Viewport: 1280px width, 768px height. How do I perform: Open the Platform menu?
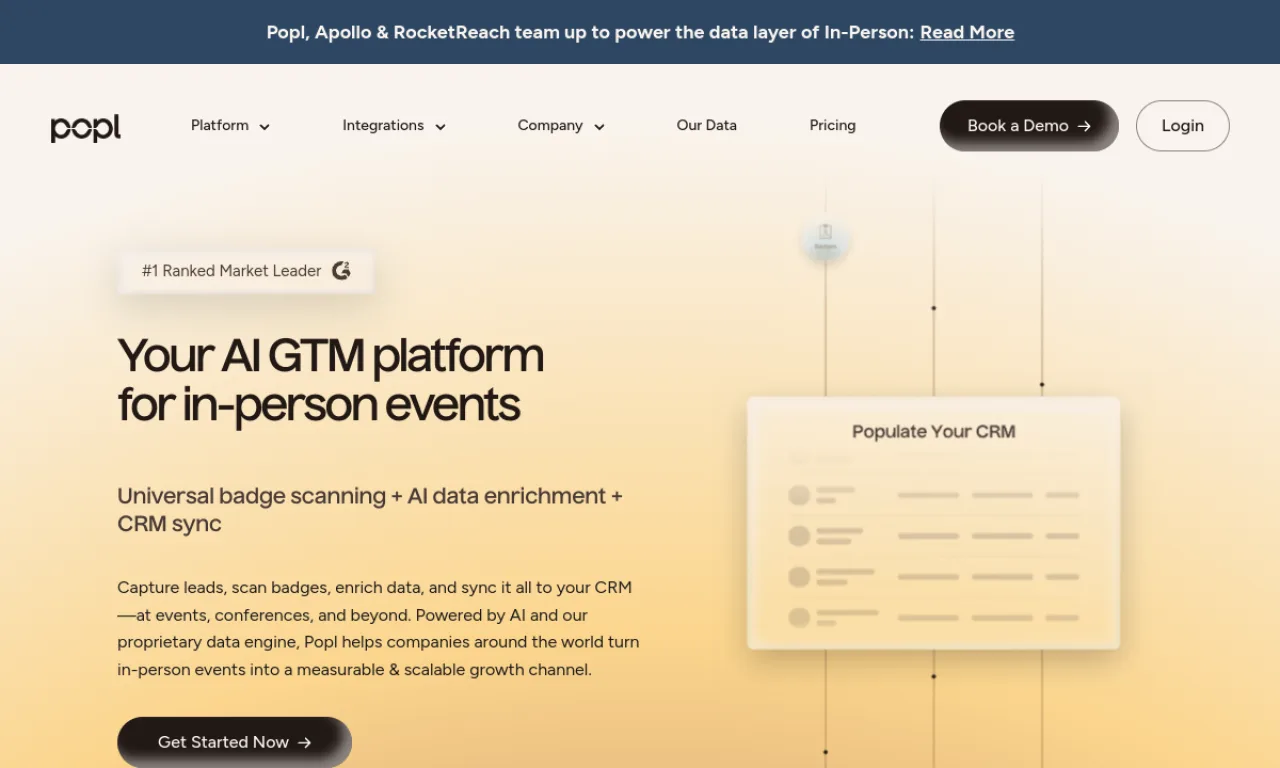(x=220, y=126)
